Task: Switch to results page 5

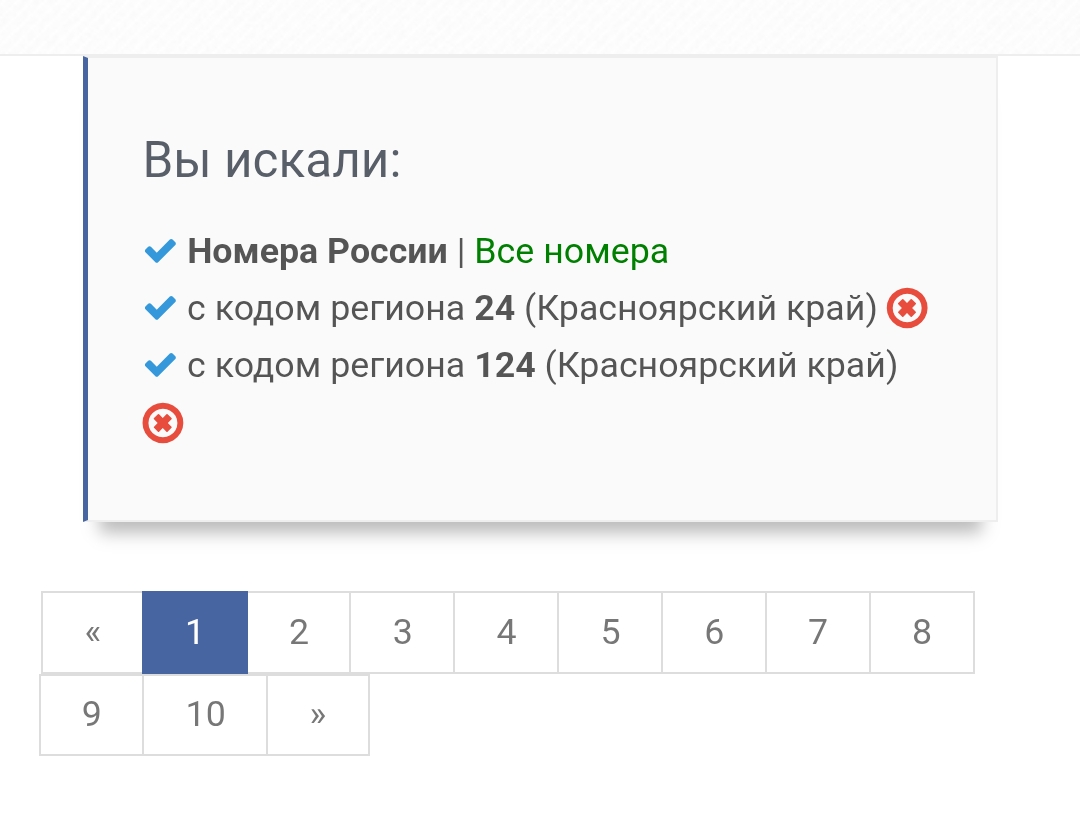Action: tap(610, 632)
